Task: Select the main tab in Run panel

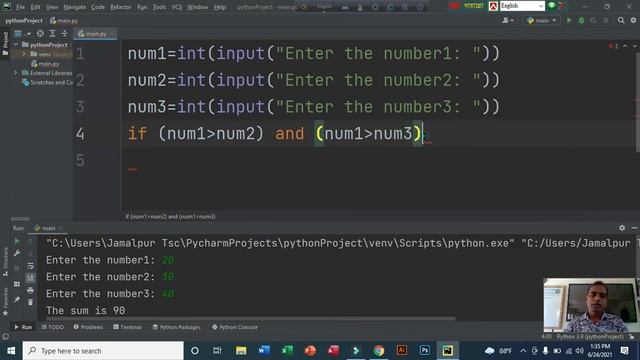Action: (x=48, y=228)
